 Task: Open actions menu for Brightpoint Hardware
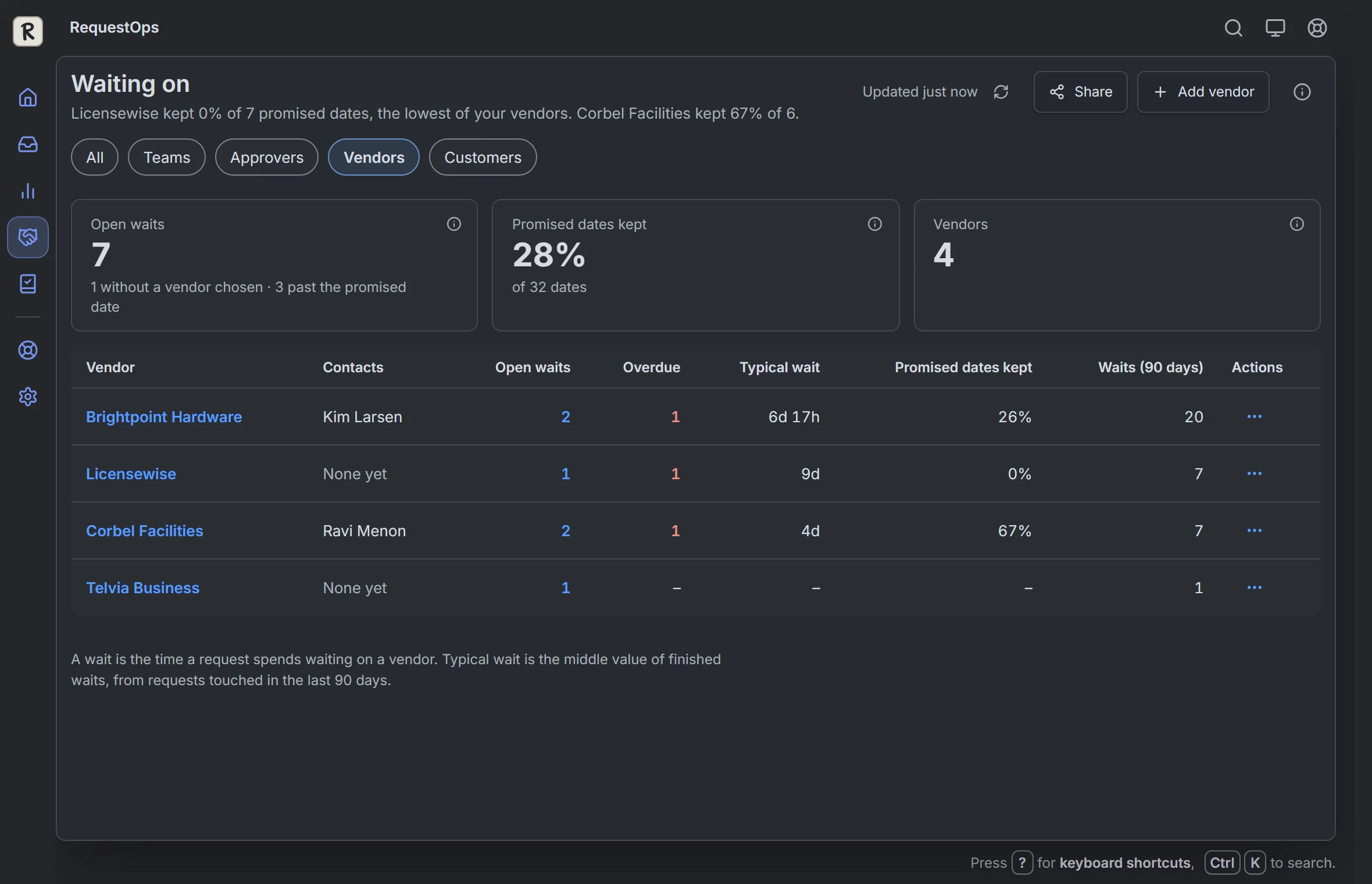(x=1254, y=416)
